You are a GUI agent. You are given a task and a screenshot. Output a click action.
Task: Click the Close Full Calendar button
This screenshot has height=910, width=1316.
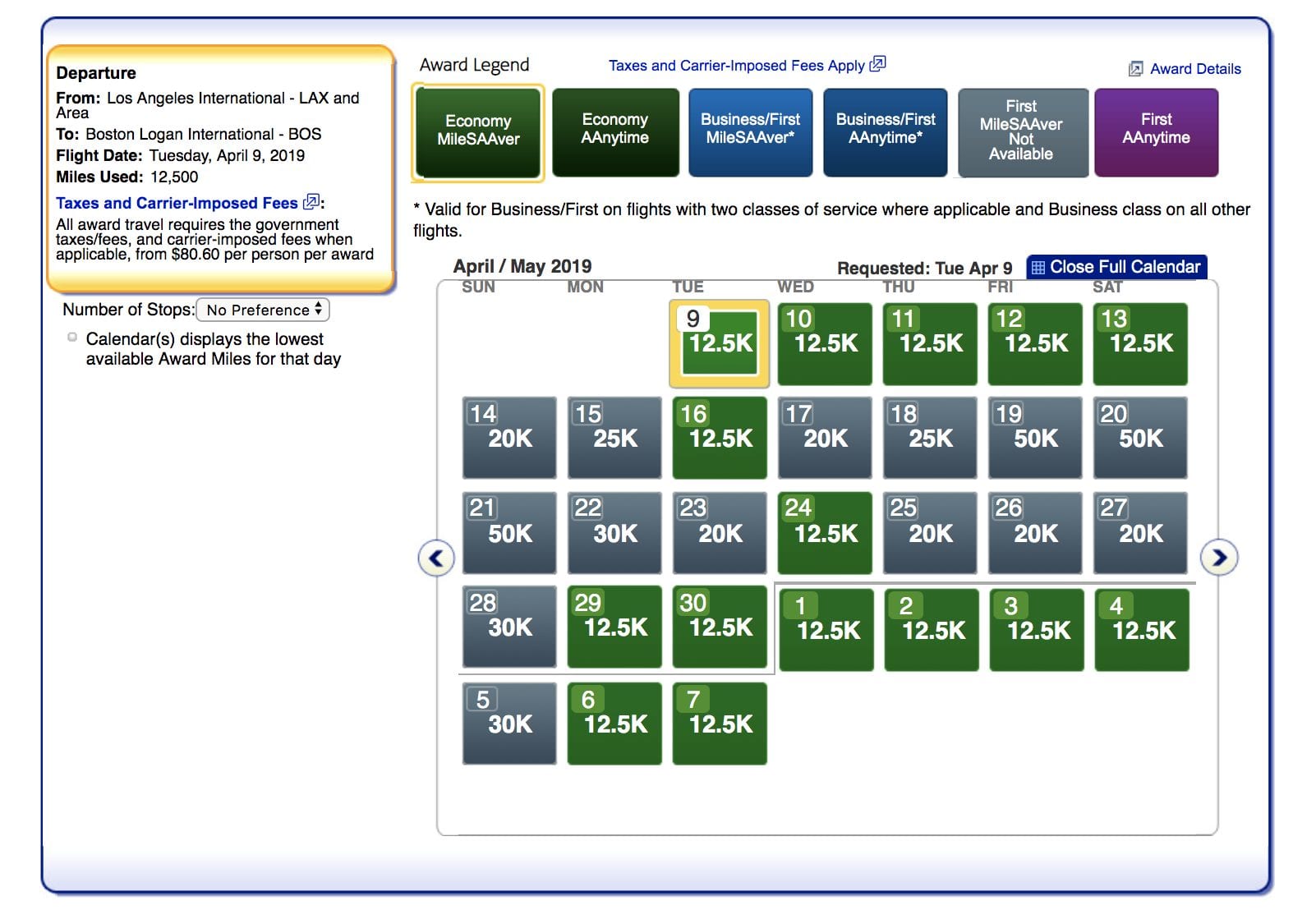click(1117, 267)
